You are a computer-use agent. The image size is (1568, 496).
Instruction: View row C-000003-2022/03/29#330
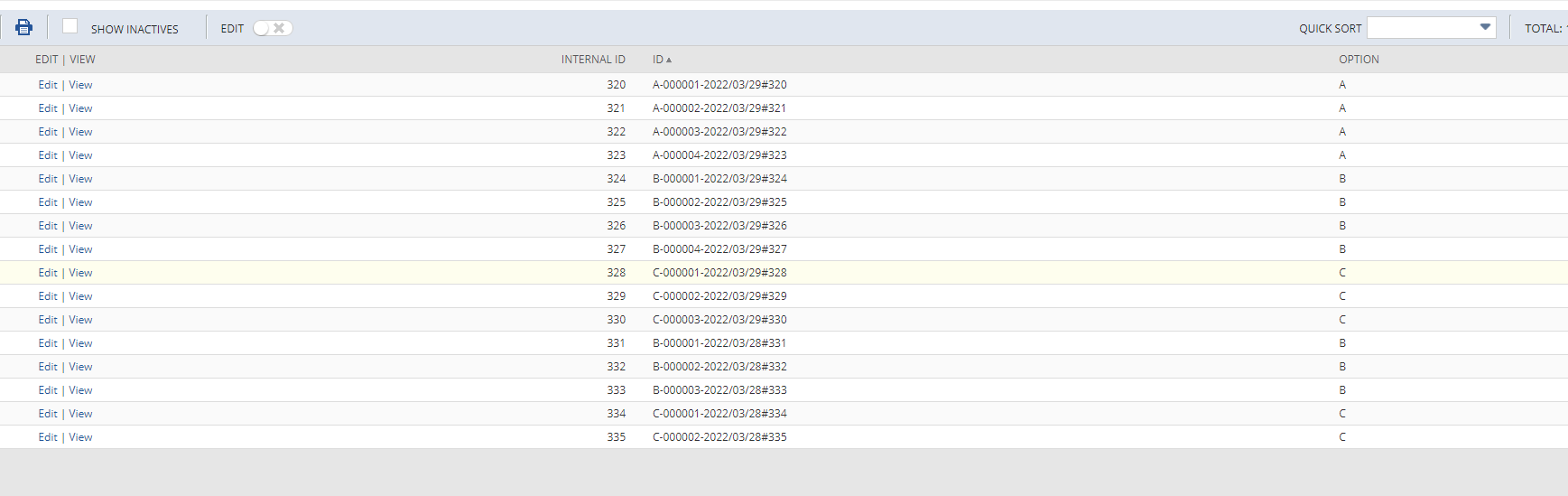(80, 320)
